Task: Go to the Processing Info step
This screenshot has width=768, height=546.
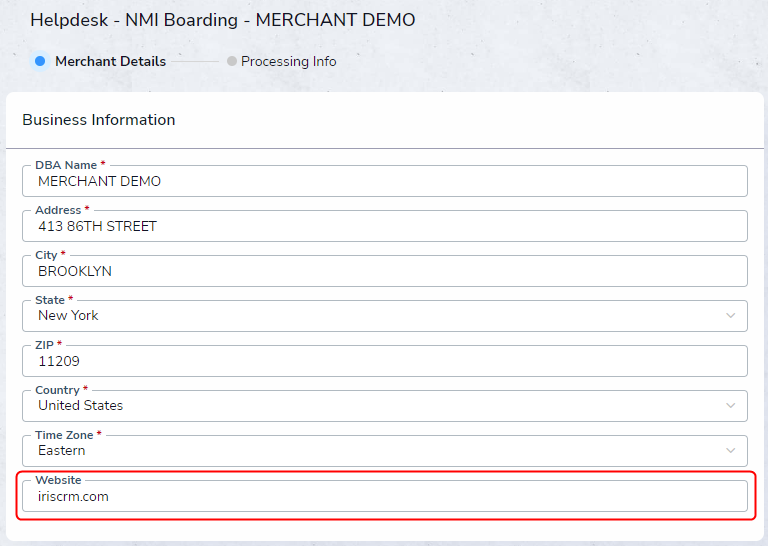Action: point(288,61)
